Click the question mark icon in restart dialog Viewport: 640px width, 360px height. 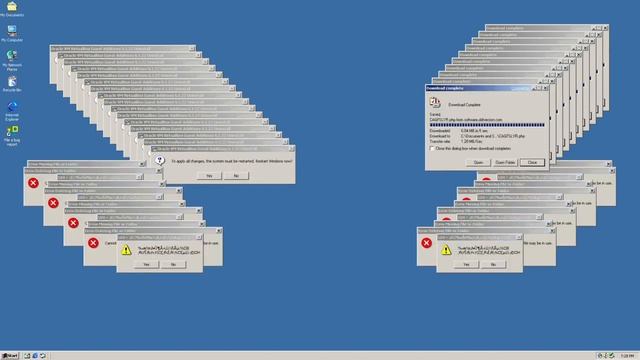[x=160, y=160]
